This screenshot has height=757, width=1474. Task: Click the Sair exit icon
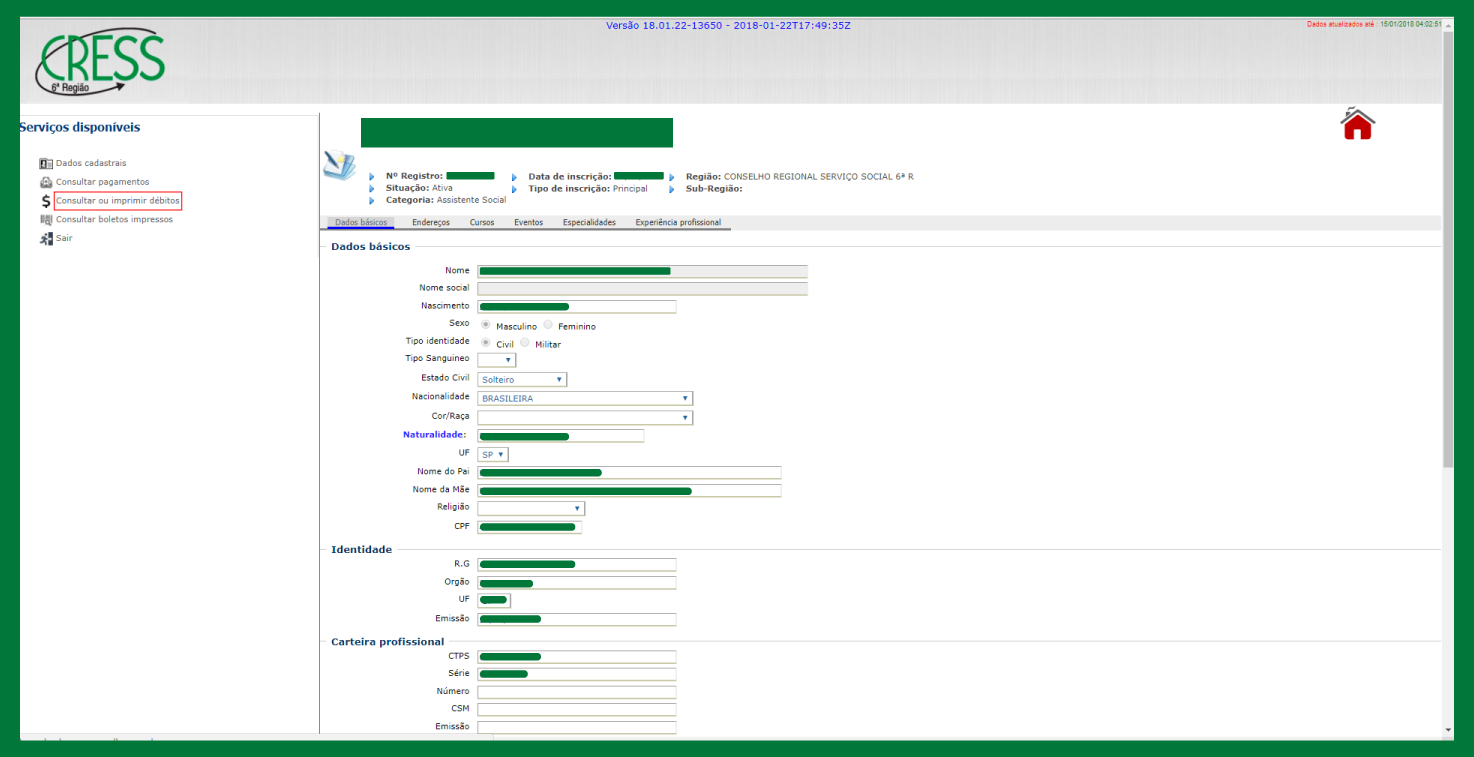46,239
